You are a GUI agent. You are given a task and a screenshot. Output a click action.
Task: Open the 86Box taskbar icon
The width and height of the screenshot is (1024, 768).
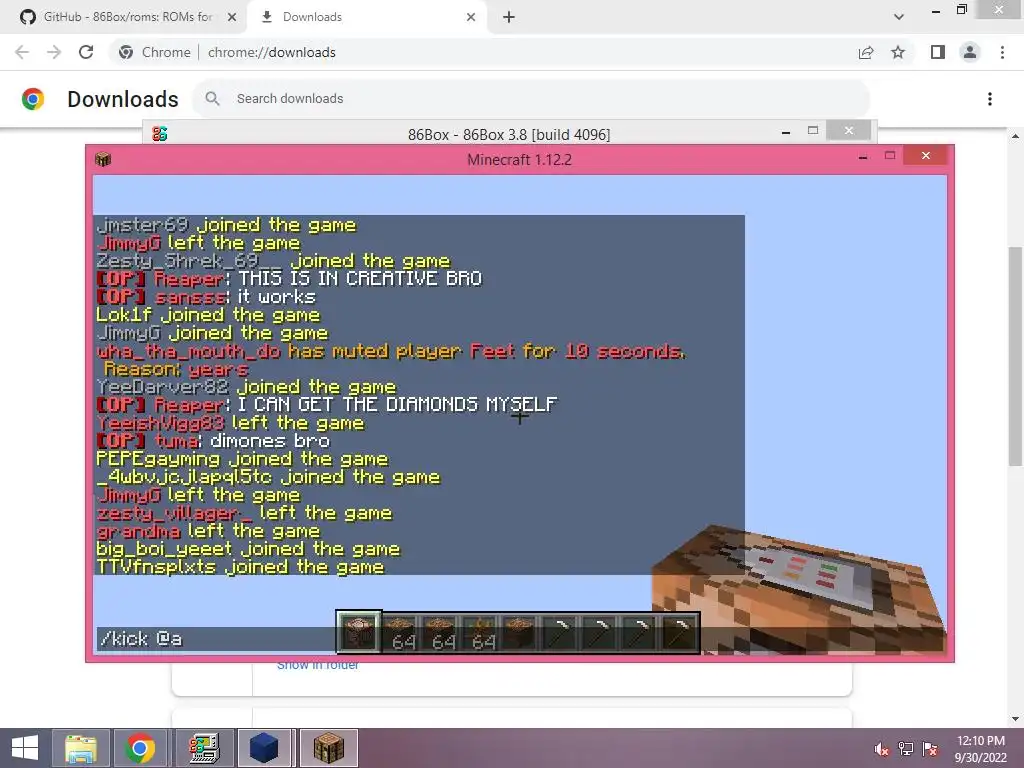[x=203, y=748]
